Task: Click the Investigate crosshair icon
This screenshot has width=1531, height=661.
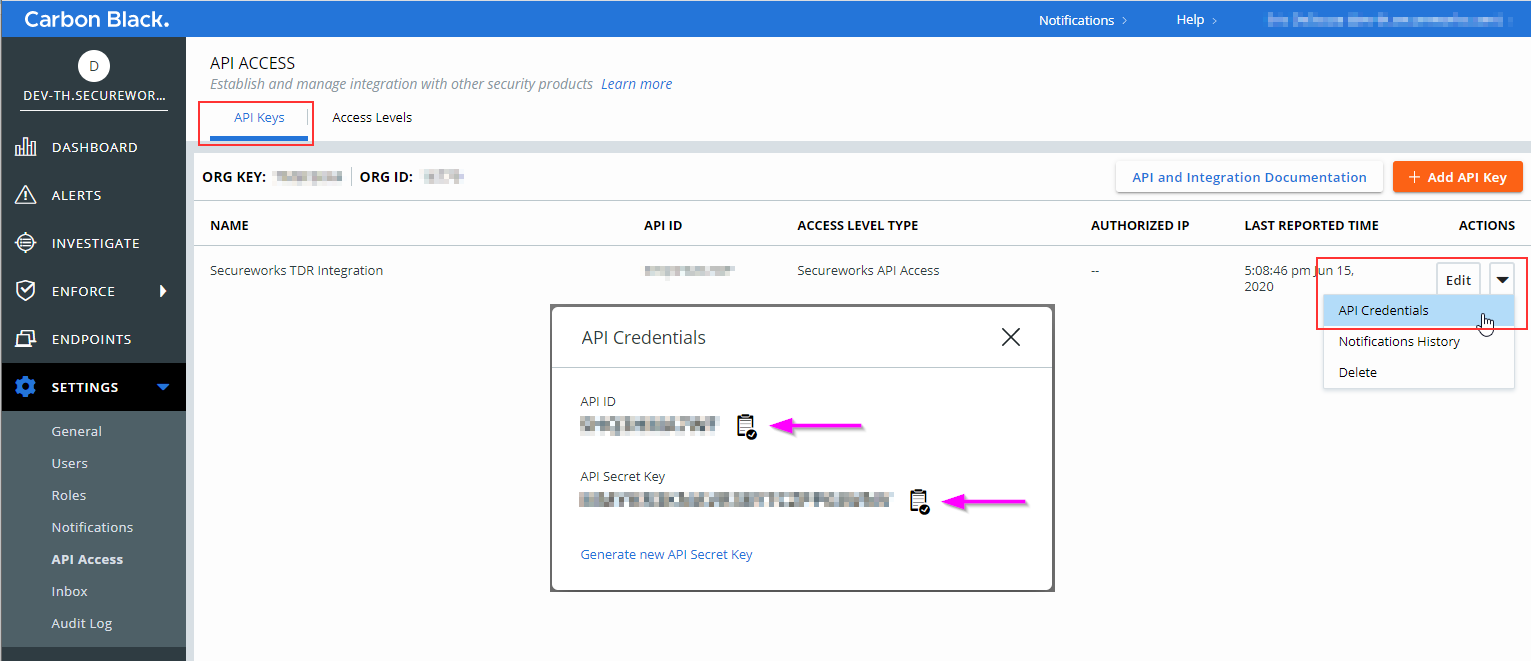Action: tap(26, 243)
